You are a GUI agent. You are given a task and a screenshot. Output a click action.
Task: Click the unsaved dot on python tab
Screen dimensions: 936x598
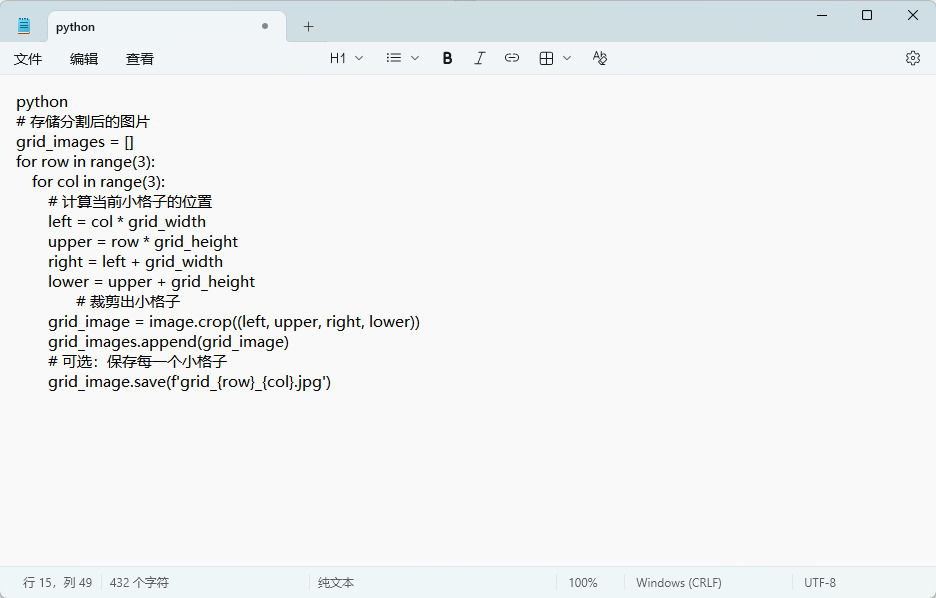pos(265,26)
